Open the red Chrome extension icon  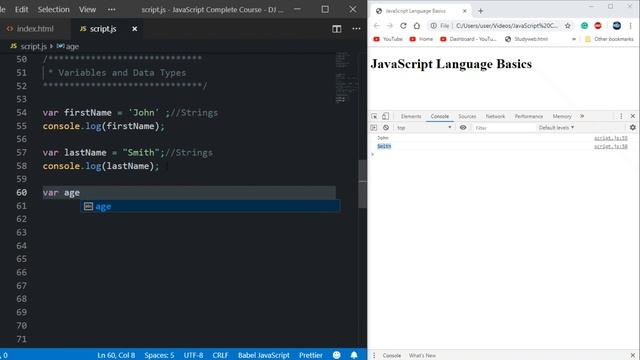click(x=598, y=26)
